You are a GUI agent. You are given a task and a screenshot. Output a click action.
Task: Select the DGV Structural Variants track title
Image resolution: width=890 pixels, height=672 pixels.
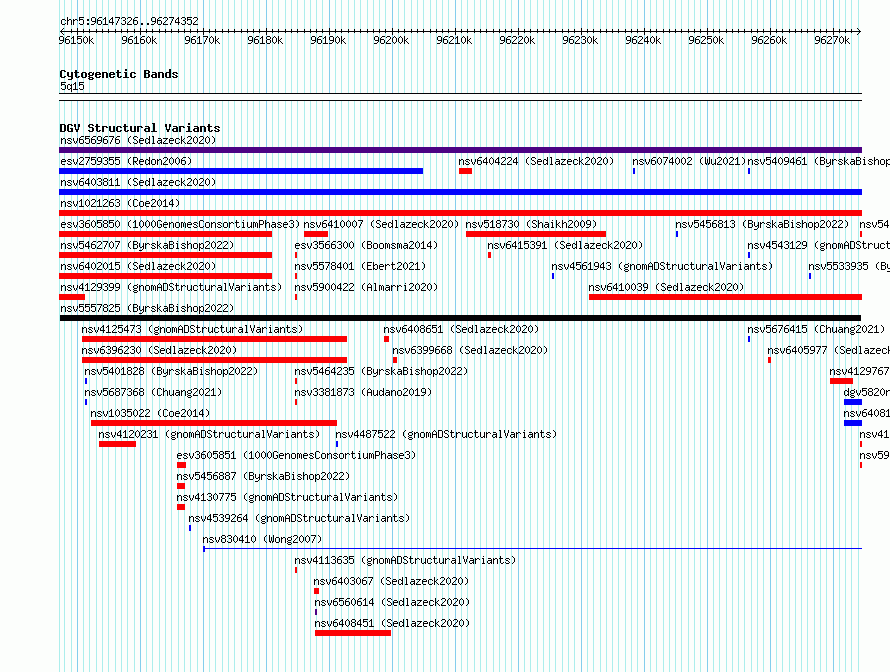pos(140,128)
